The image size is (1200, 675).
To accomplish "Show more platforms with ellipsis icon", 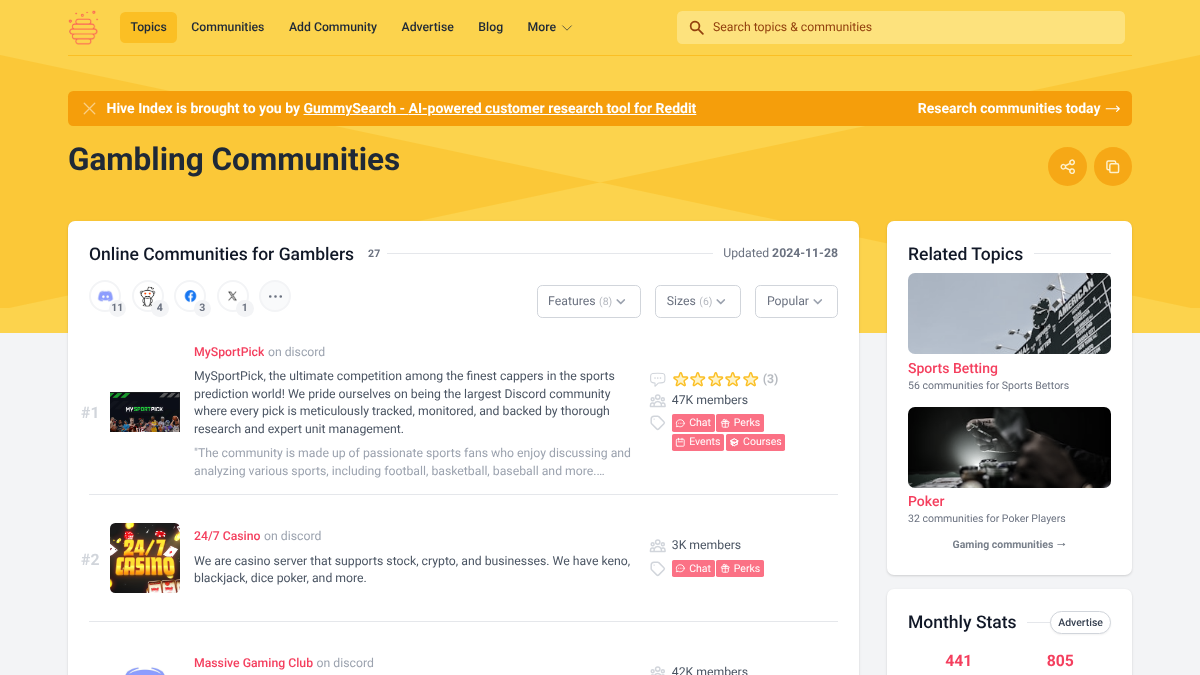I will (x=275, y=296).
